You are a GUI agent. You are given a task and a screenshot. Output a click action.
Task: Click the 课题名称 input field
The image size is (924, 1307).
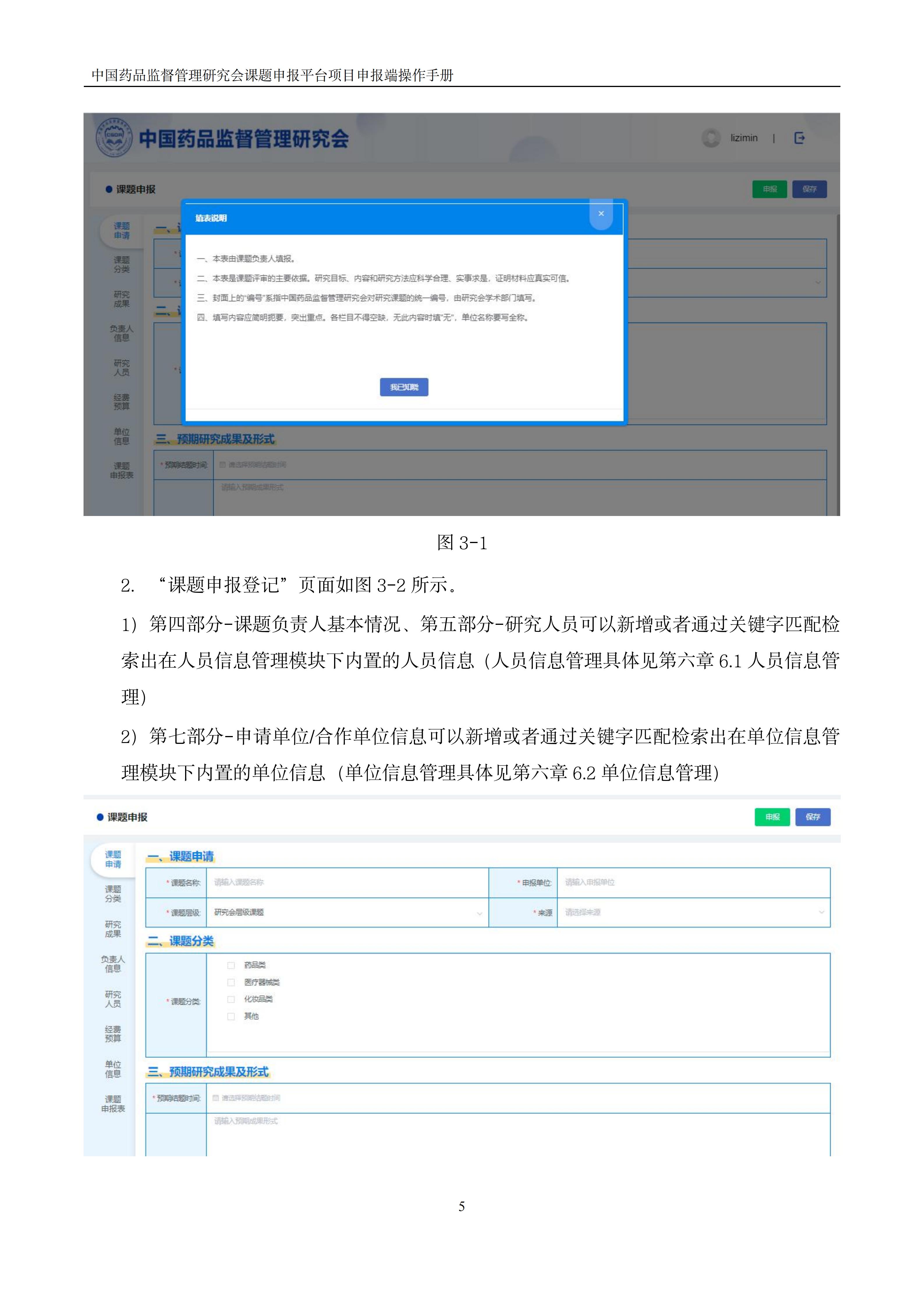[347, 882]
